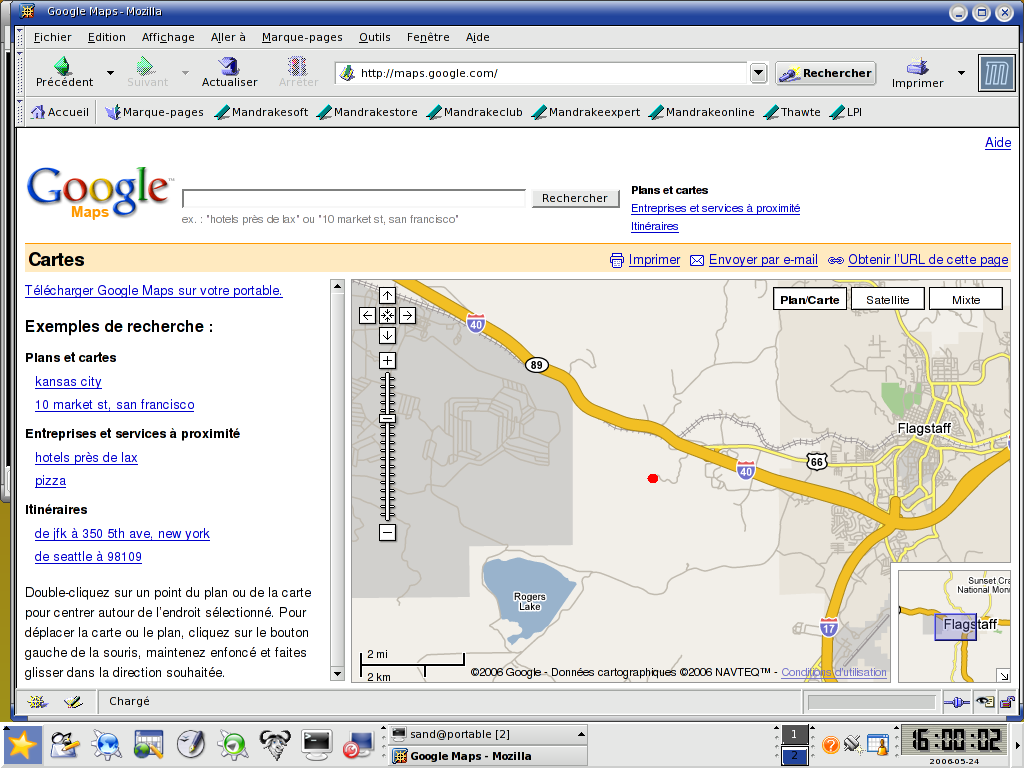1024x768 pixels.
Task: Click the left panel scrollbar up arrow
Action: click(338, 286)
